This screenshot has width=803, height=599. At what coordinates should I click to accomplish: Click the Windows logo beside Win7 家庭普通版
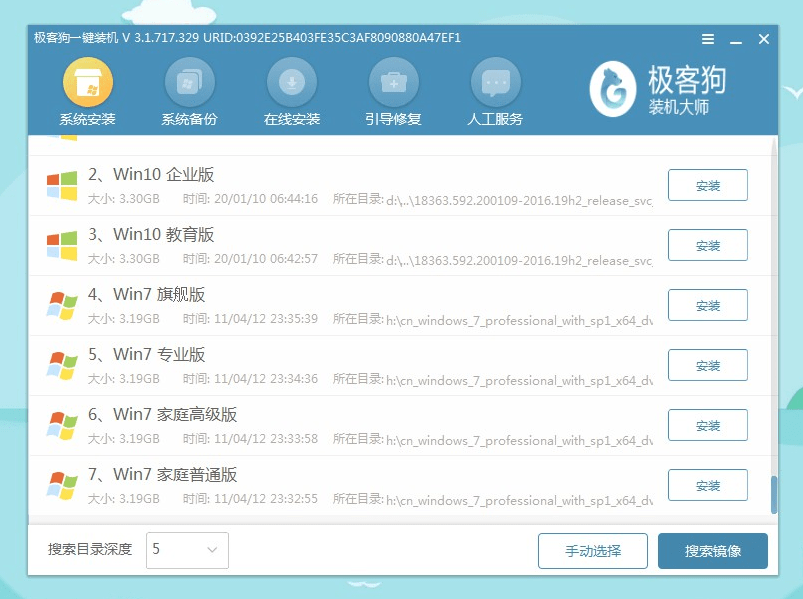coord(62,485)
